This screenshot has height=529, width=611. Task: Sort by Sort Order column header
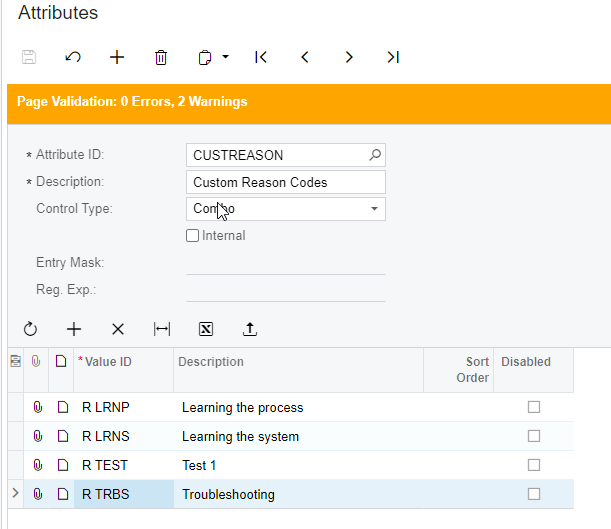click(459, 370)
